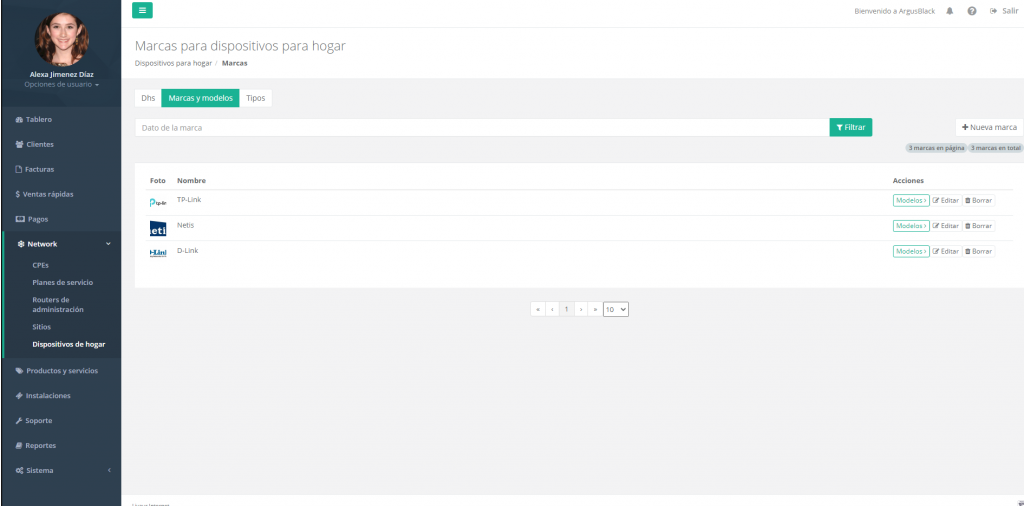This screenshot has height=506, width=1024.
Task: Click Borrar for the D-Link brand
Action: pyautogui.click(x=978, y=251)
